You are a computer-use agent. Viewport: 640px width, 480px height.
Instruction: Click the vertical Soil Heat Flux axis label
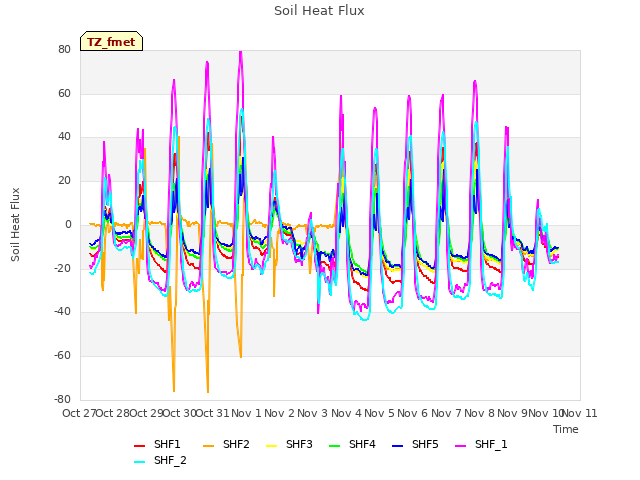point(15,224)
